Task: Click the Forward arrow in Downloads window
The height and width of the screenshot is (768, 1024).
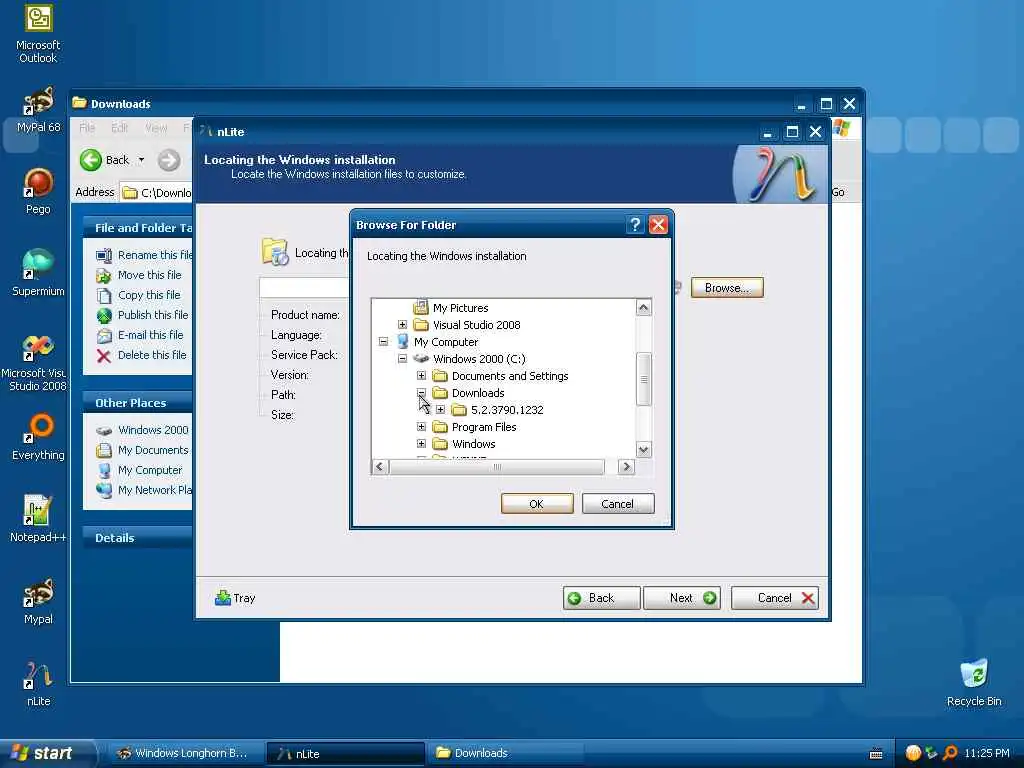Action: pos(168,160)
